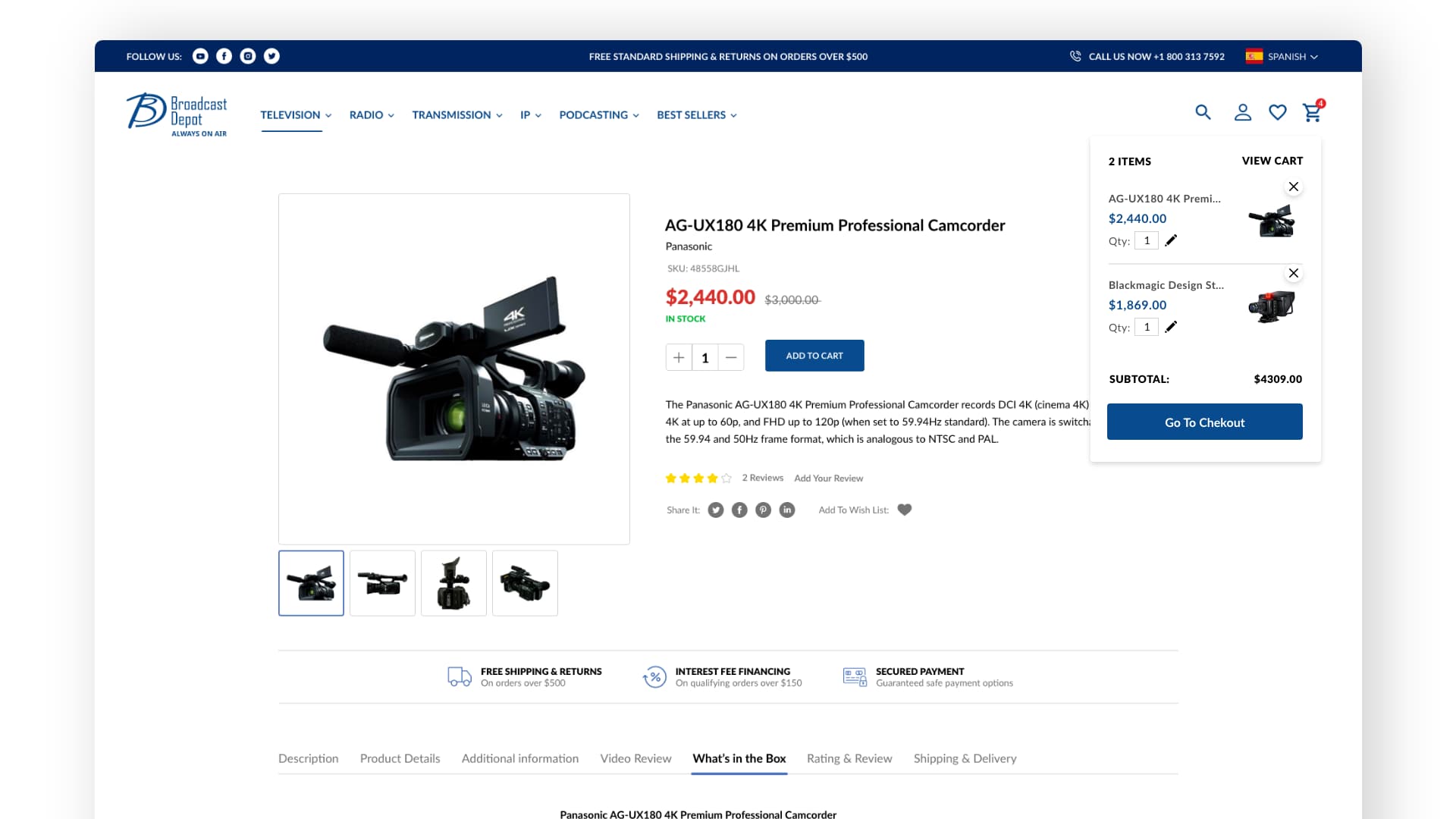Click quantity field for AG-UX180 in cart
Screen dimensions: 1456x819
click(x=1147, y=240)
